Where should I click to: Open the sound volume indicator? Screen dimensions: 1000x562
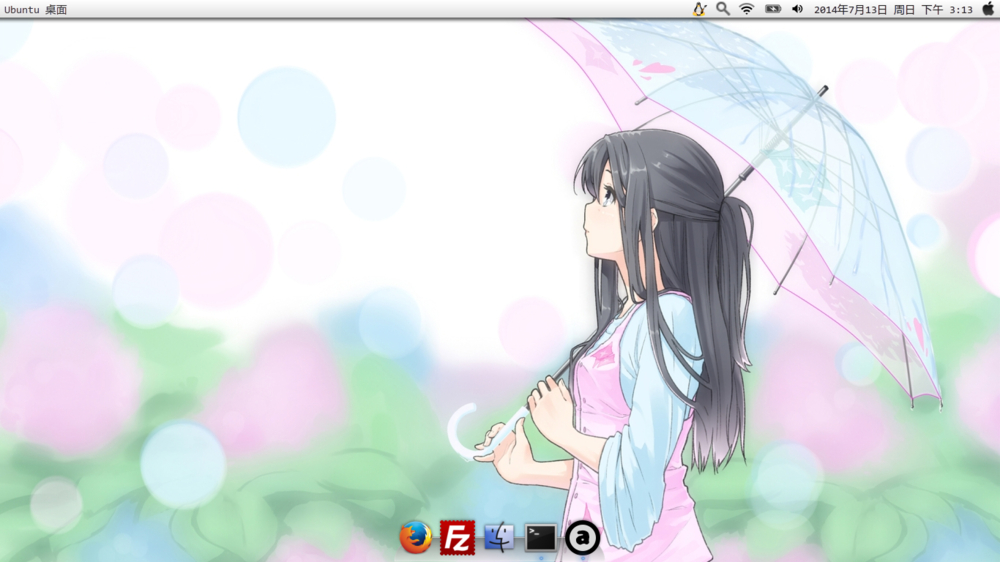pyautogui.click(x=797, y=9)
